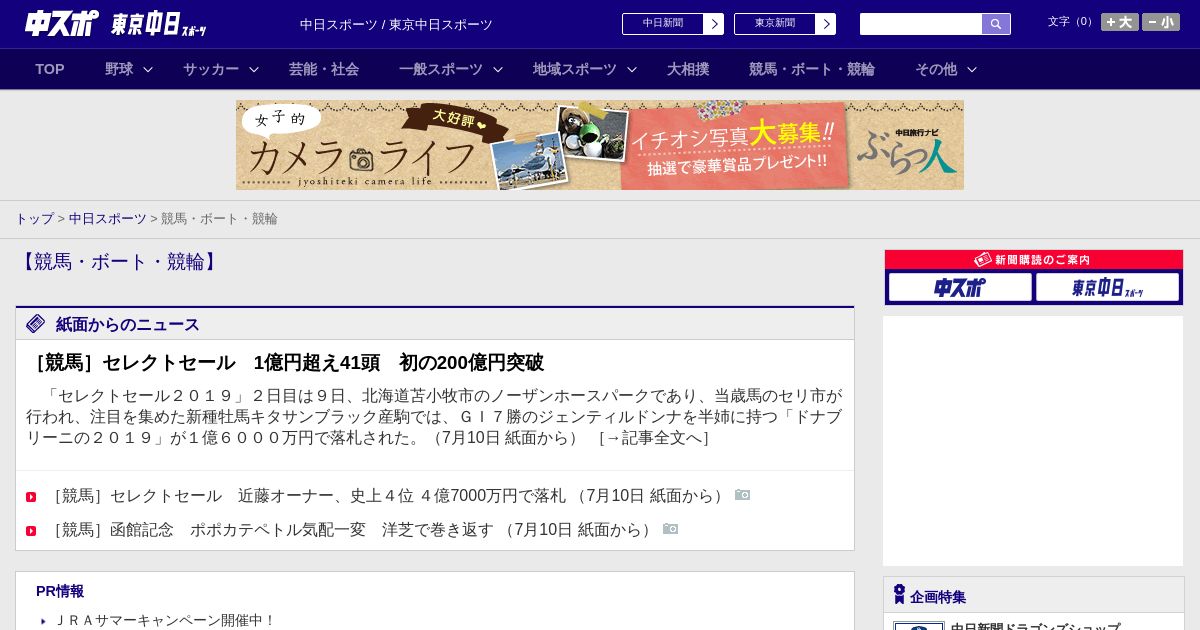The height and width of the screenshot is (630, 1200).
Task: Click the 東京中日スポーツ logo in header
Action: (x=158, y=24)
